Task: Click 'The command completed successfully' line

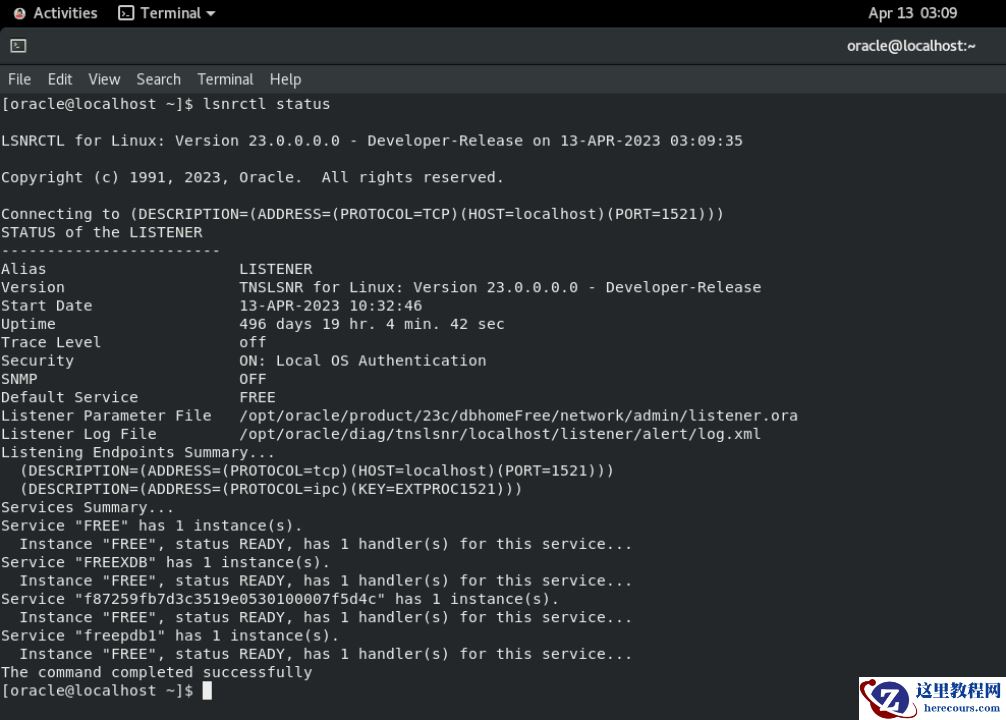Action: (157, 673)
